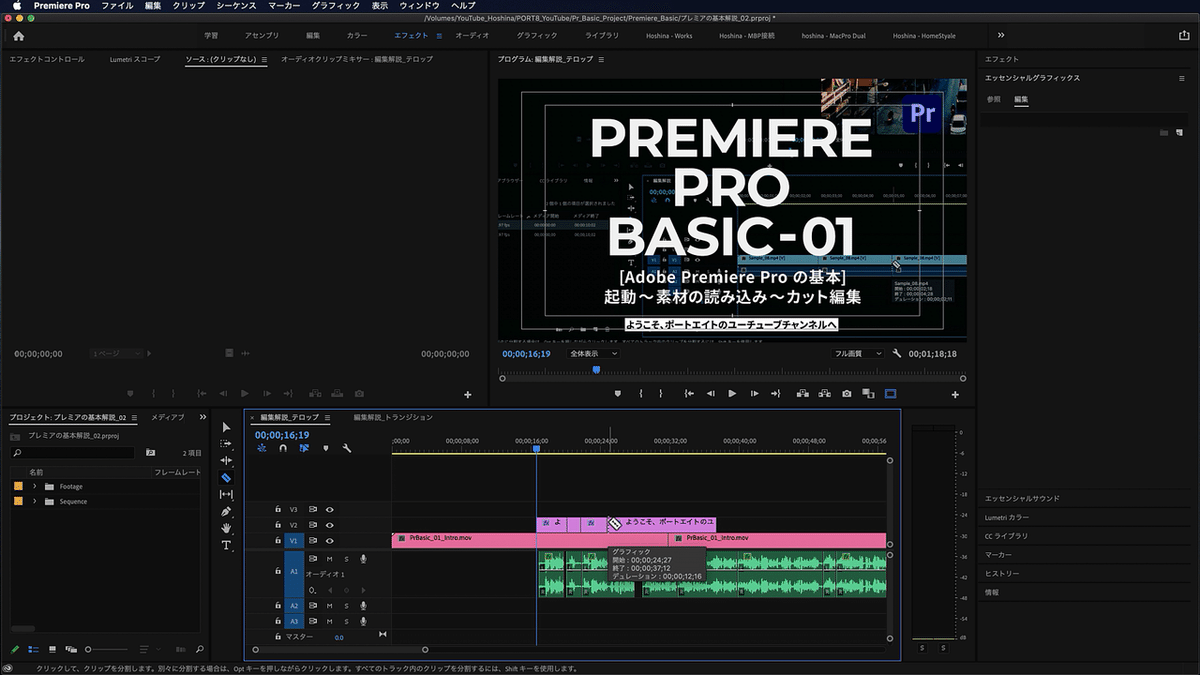
Task: Click the Find magnifier in Project panel footer
Action: tap(200, 649)
